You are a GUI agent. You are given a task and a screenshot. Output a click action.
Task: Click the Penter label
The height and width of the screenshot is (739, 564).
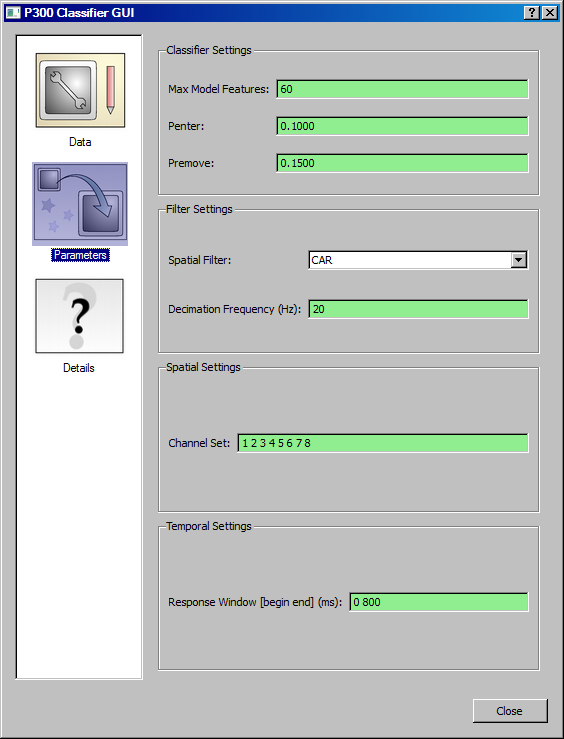click(x=186, y=126)
